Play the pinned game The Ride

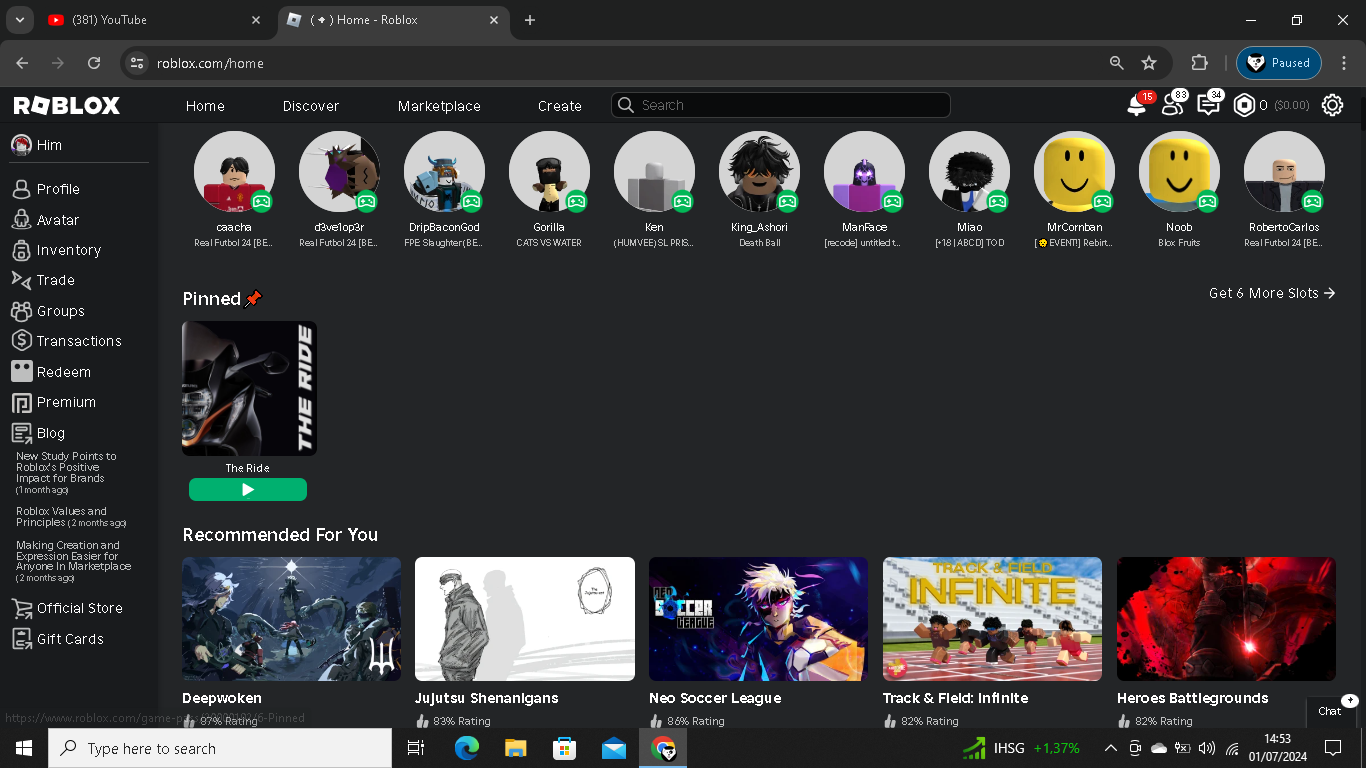(248, 489)
